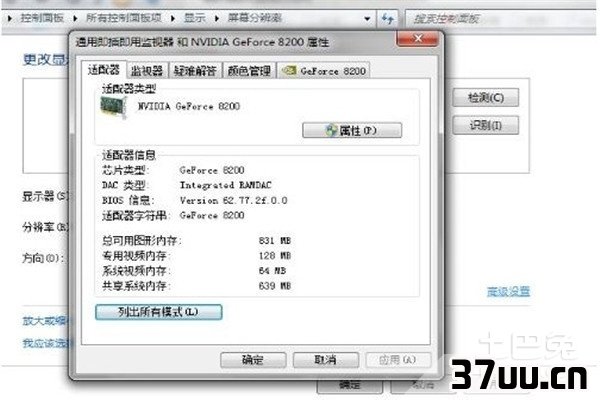Open the GeForce 8200 tab
Viewport: 600px width, 400px height.
pyautogui.click(x=323, y=71)
